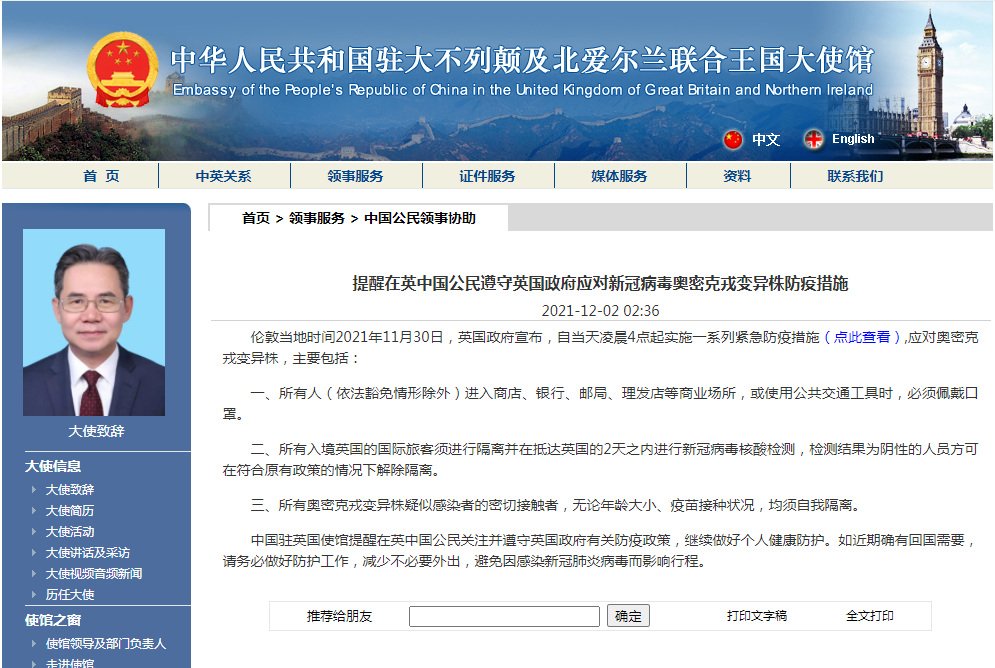Open the 资料 navigation menu
Screen dimensions: 995x668
pyautogui.click(x=737, y=176)
